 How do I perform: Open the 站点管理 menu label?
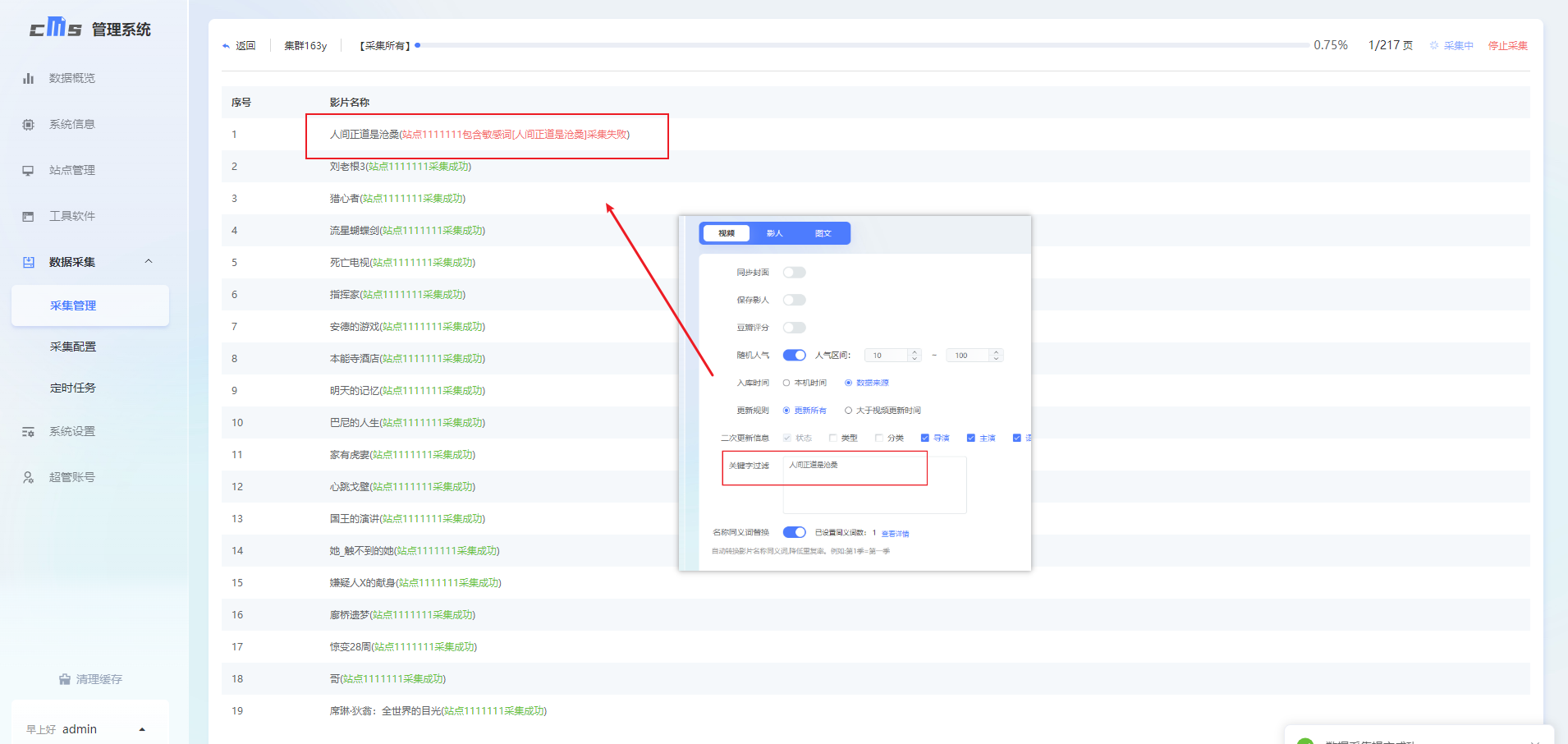point(72,170)
